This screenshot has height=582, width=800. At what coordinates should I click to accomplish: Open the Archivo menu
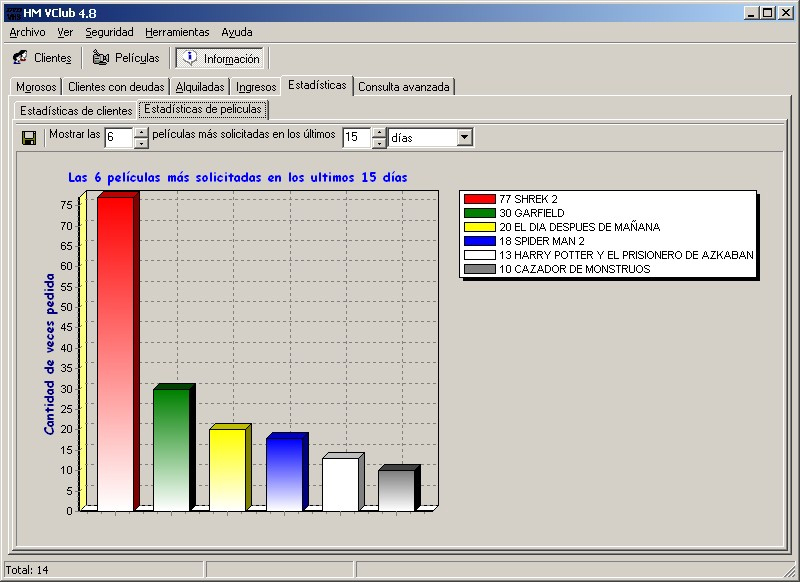tap(27, 32)
